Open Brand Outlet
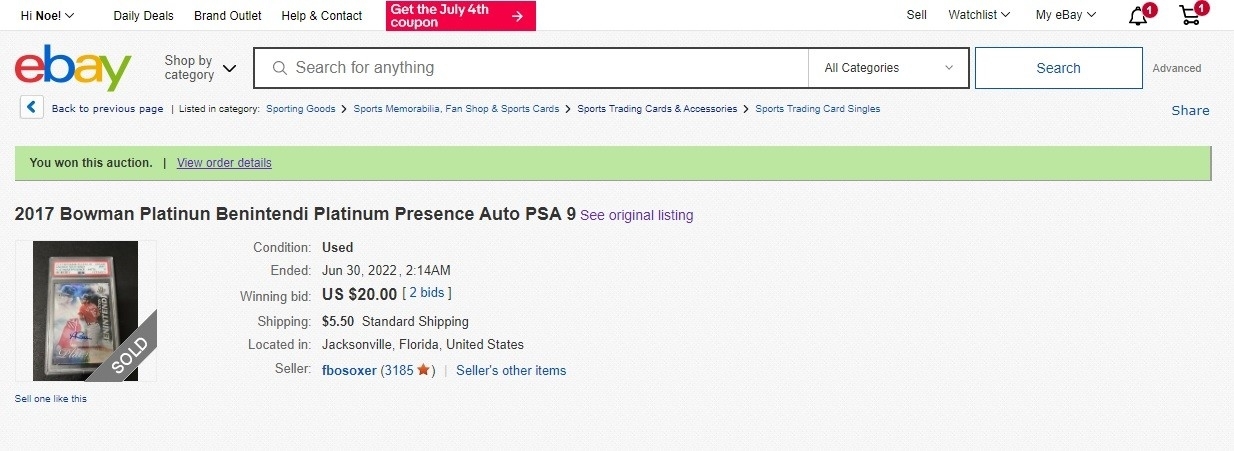This screenshot has height=451, width=1234. (228, 15)
